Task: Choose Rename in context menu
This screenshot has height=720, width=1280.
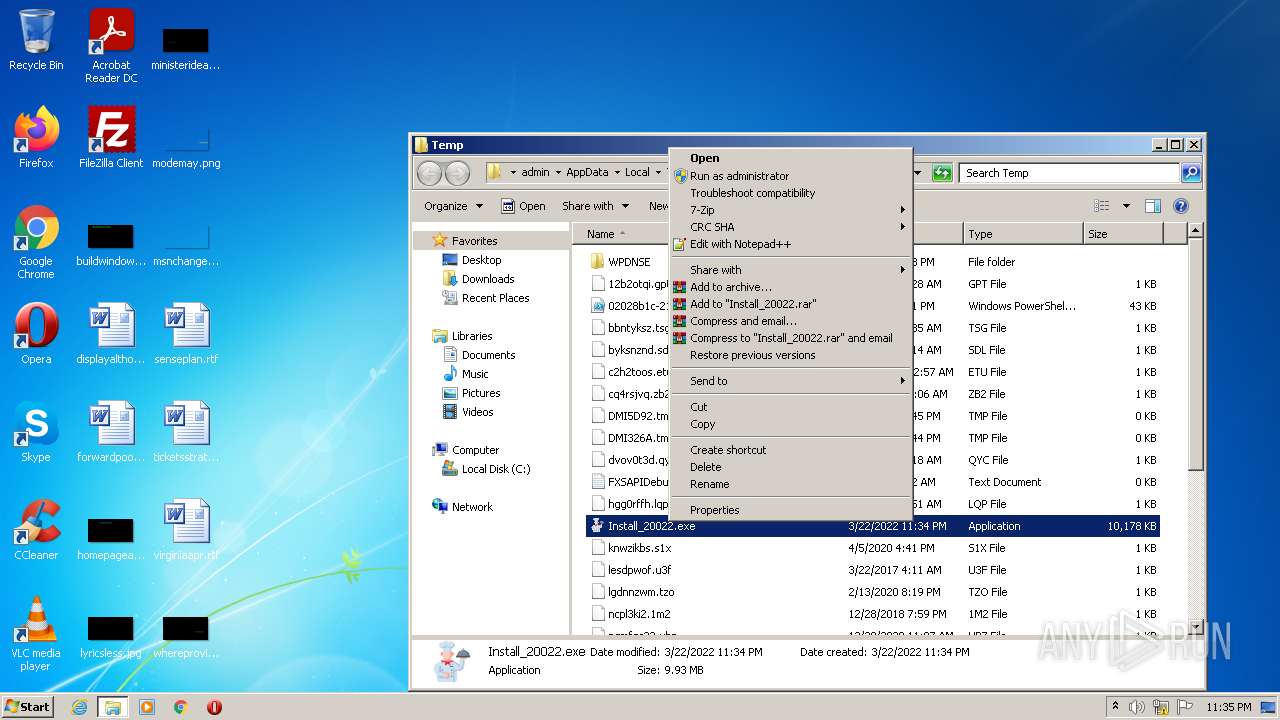Action: coord(790,484)
